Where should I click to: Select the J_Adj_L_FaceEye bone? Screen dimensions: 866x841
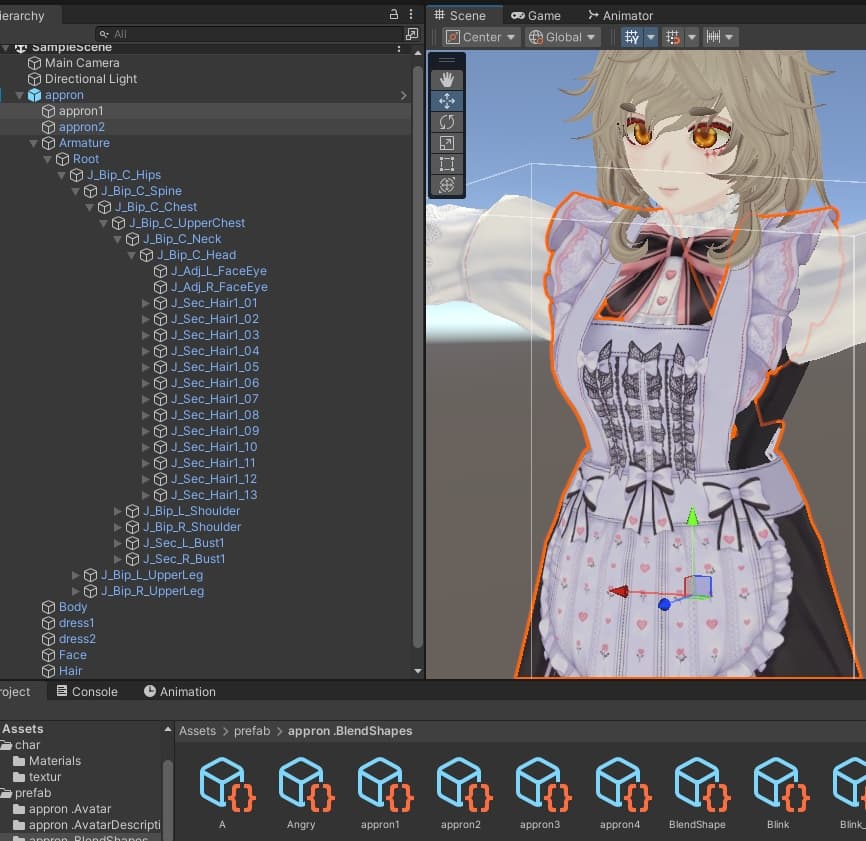click(x=219, y=271)
